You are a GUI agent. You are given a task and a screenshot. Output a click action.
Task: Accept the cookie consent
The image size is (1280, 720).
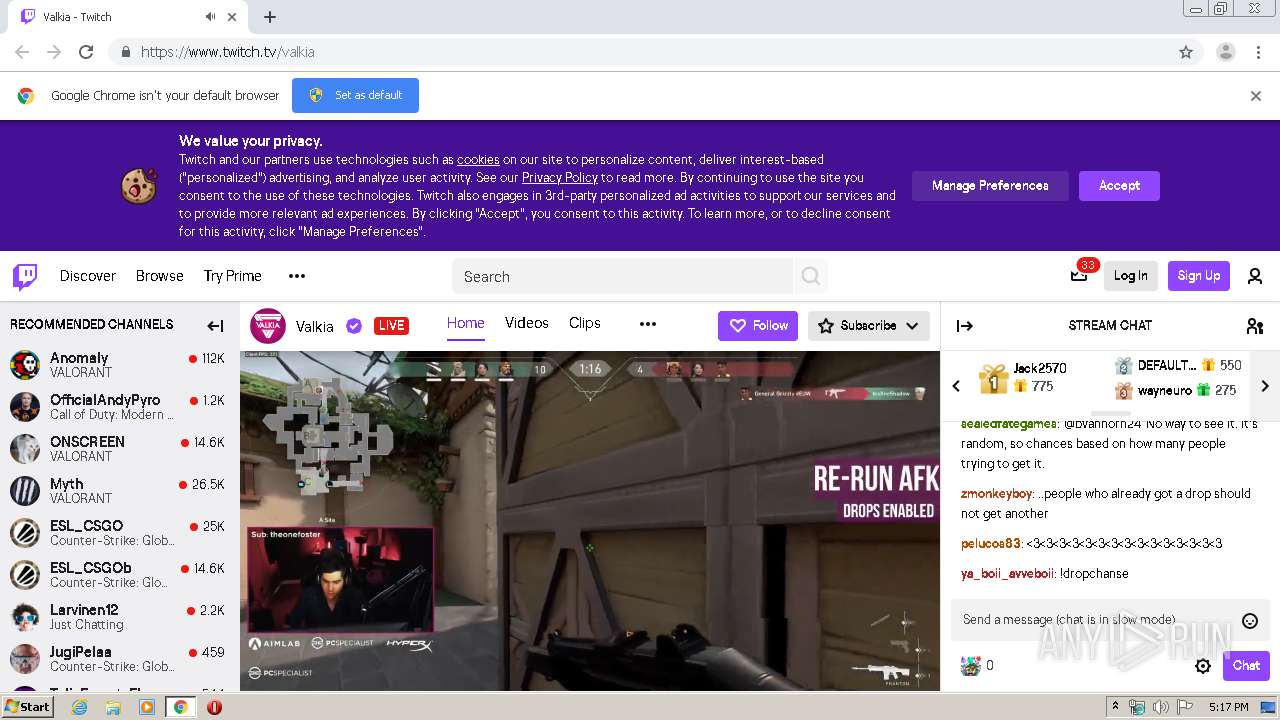(x=1119, y=186)
